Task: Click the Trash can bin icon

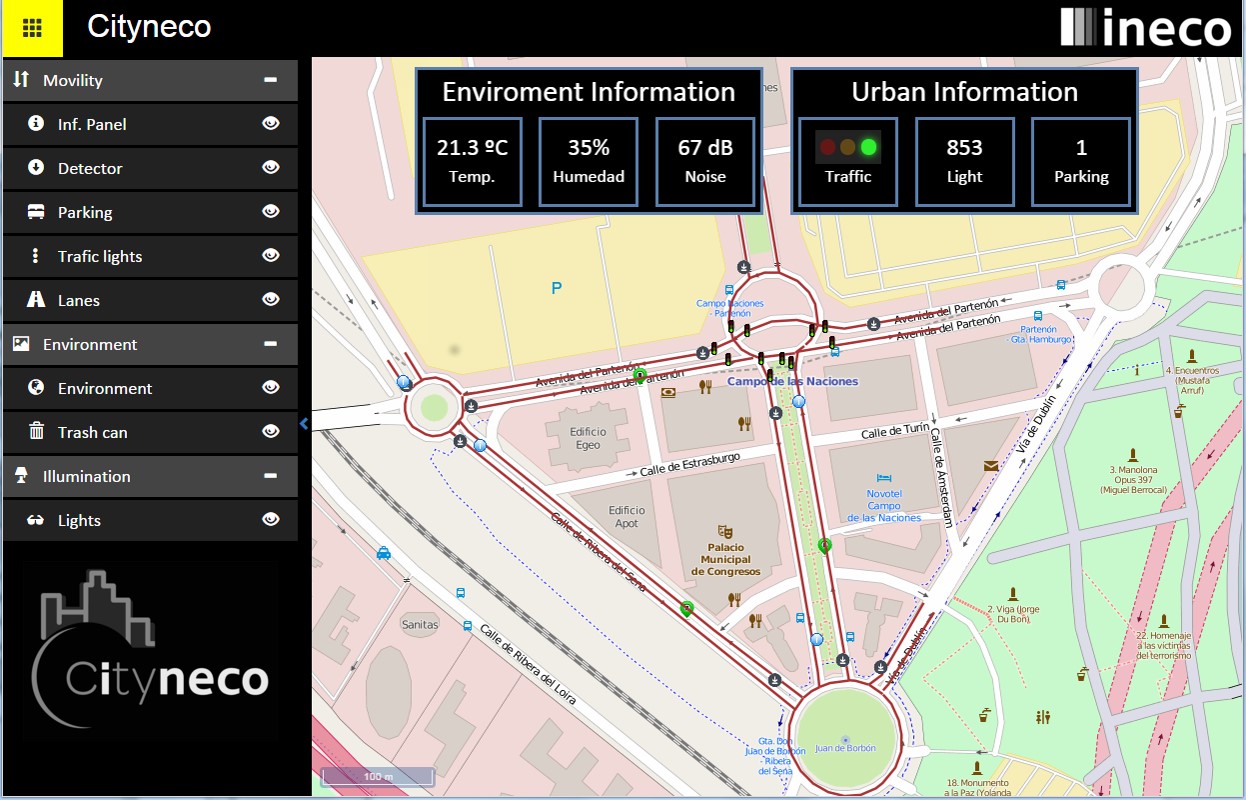Action: coord(36,432)
